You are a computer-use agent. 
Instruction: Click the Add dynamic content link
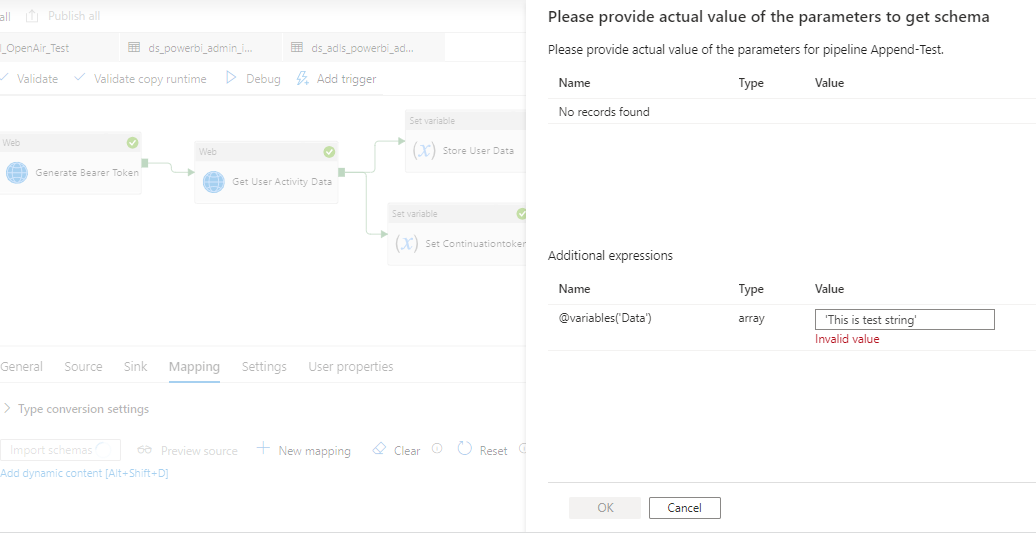click(84, 473)
